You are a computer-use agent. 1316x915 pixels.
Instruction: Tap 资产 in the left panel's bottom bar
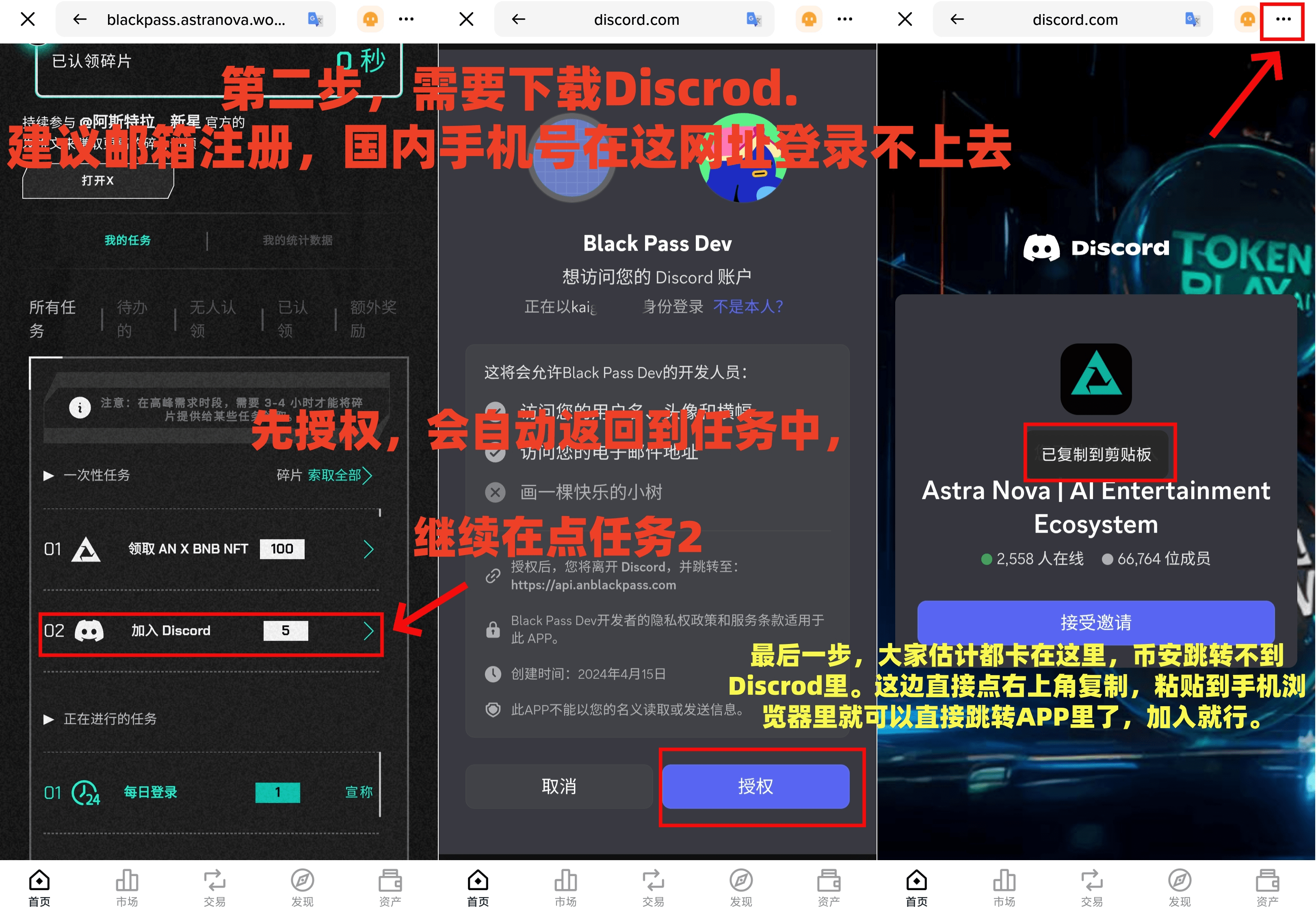click(x=390, y=887)
